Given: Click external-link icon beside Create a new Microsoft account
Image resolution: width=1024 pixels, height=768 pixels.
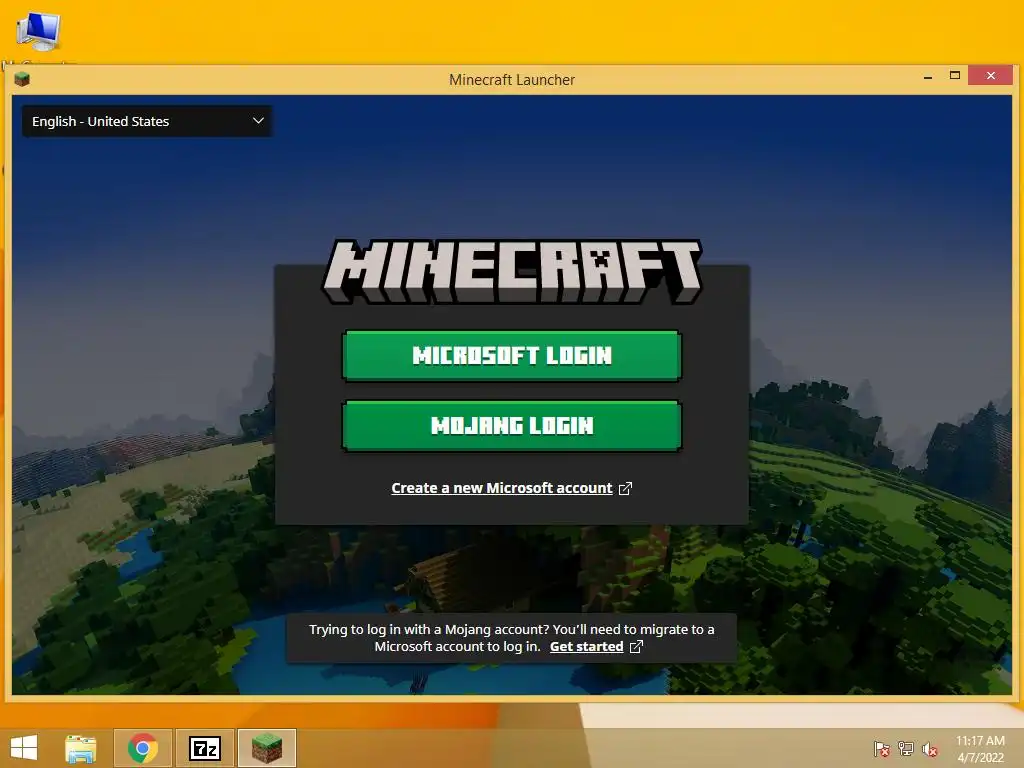Looking at the screenshot, I should coord(625,488).
